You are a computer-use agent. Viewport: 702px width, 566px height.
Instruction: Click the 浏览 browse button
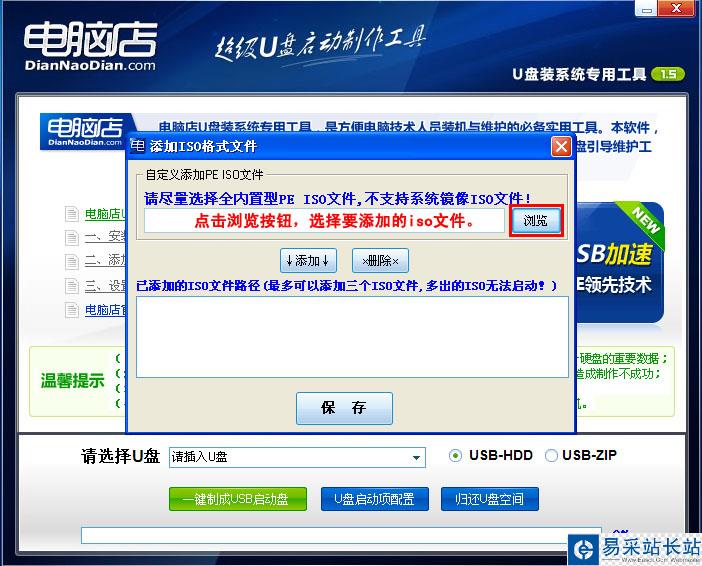[536, 220]
